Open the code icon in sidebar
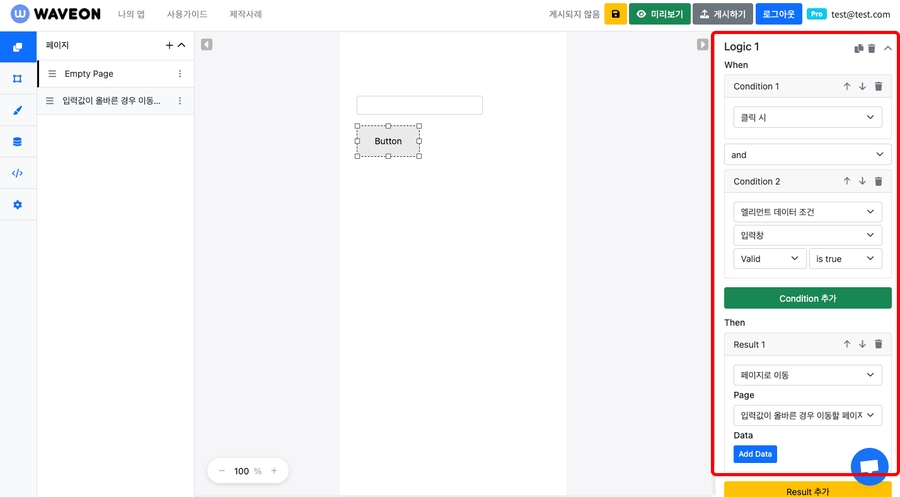Viewport: 900px width, 497px height. [18, 173]
